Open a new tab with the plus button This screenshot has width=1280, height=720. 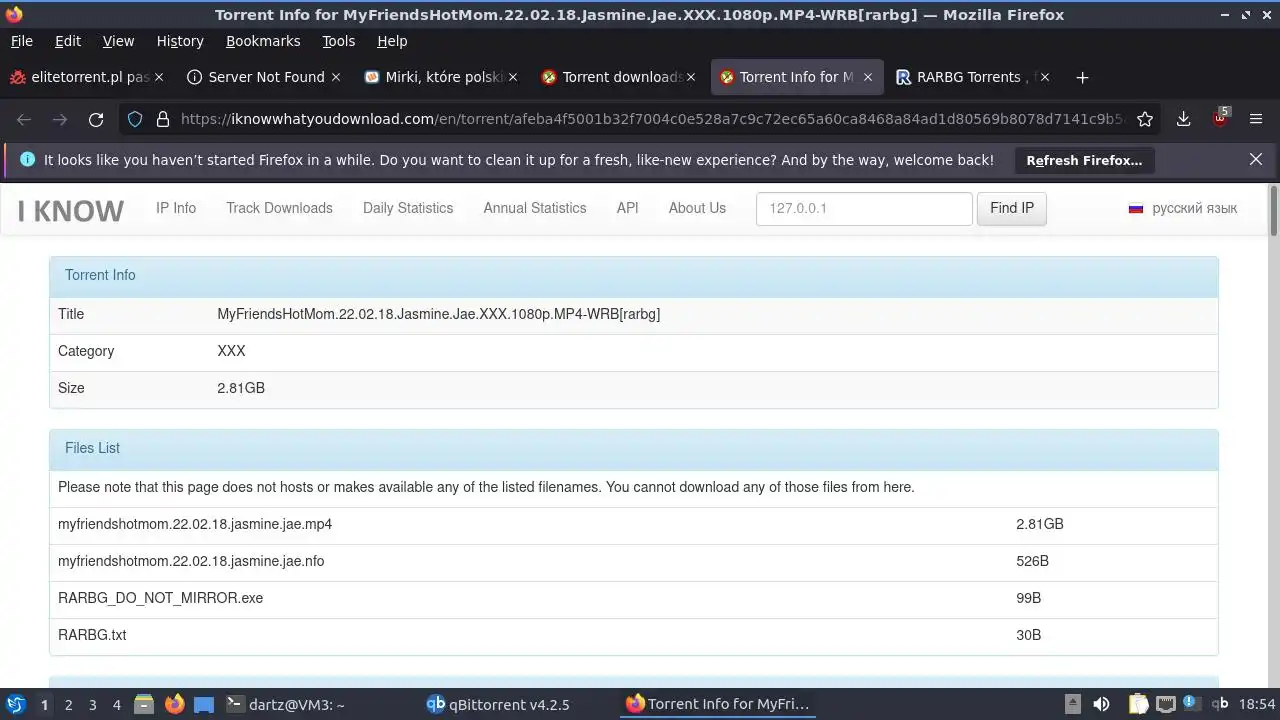[x=1082, y=77]
